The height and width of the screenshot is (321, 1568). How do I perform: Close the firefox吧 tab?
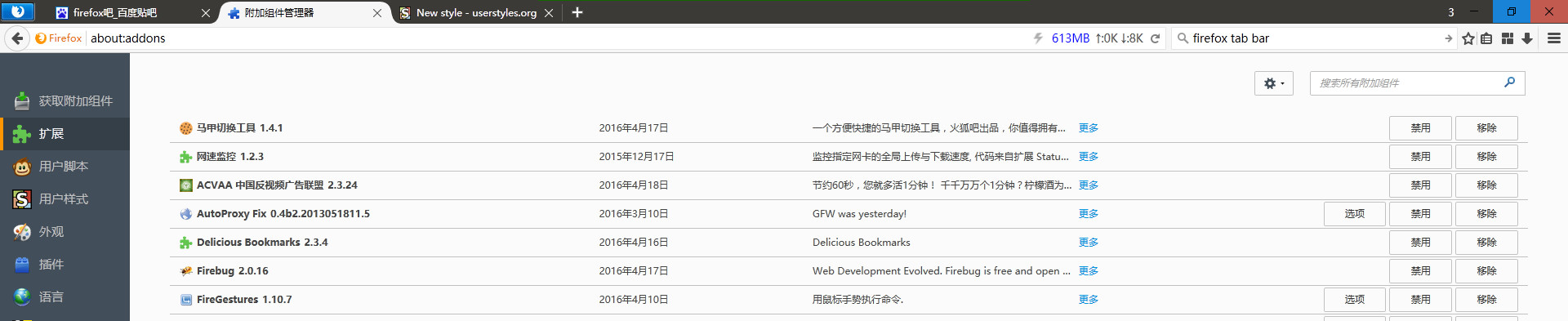(x=205, y=13)
